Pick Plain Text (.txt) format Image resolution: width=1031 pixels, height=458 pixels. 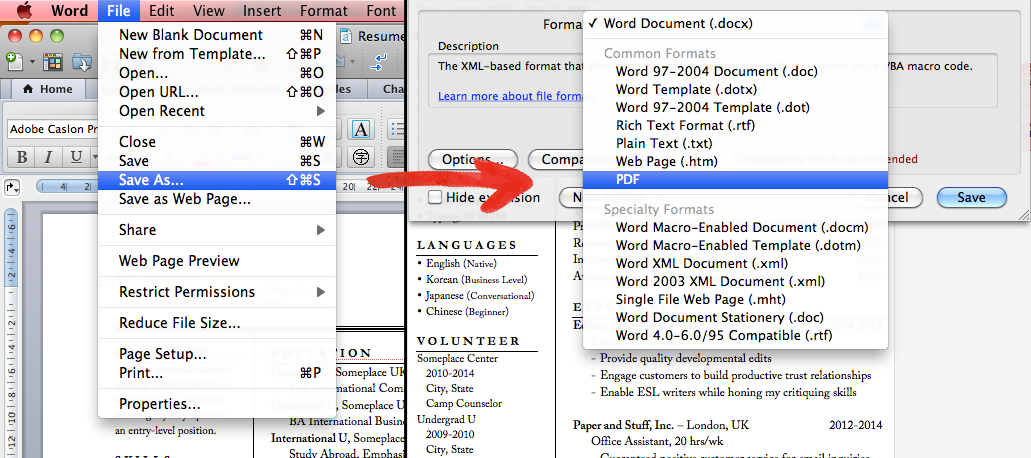[x=735, y=143]
